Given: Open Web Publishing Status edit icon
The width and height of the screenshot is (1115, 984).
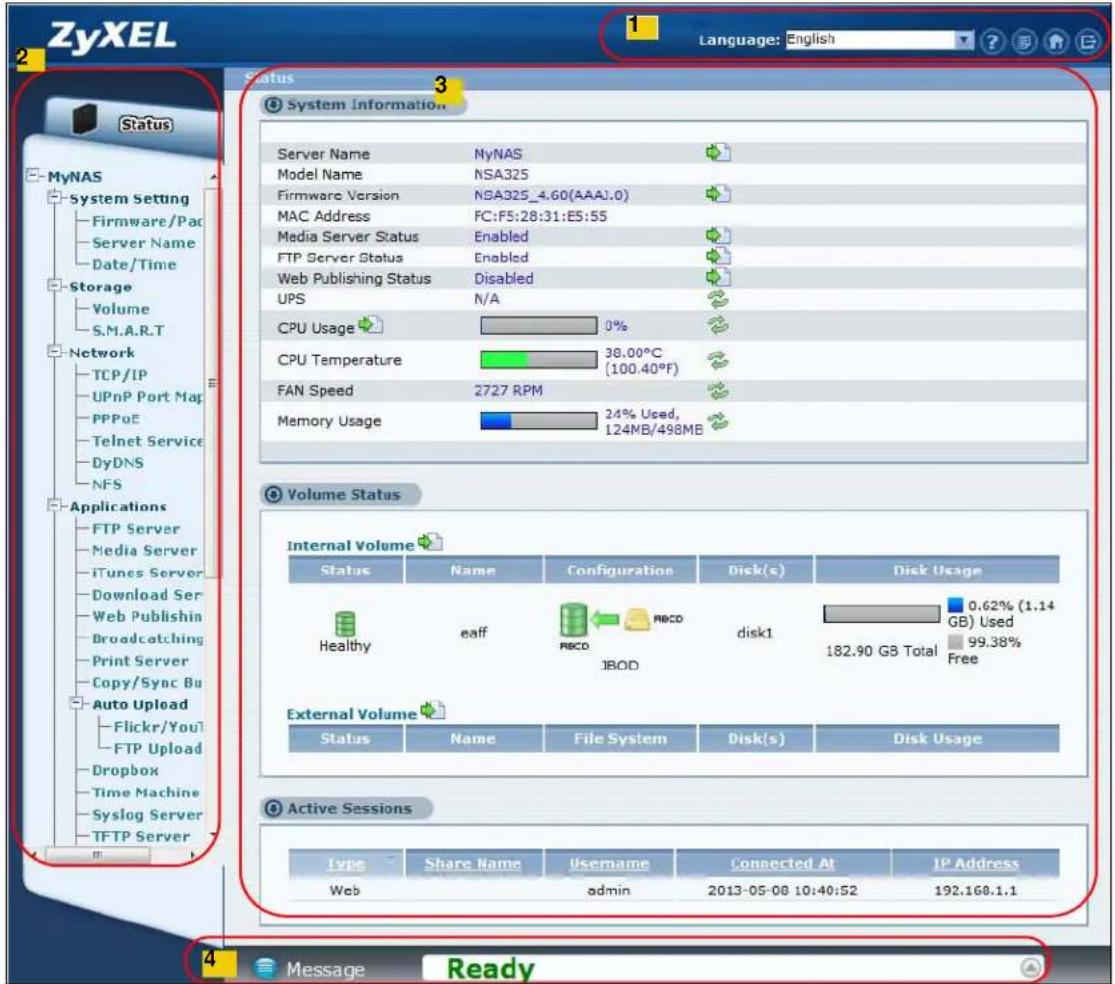Looking at the screenshot, I should coord(718,277).
